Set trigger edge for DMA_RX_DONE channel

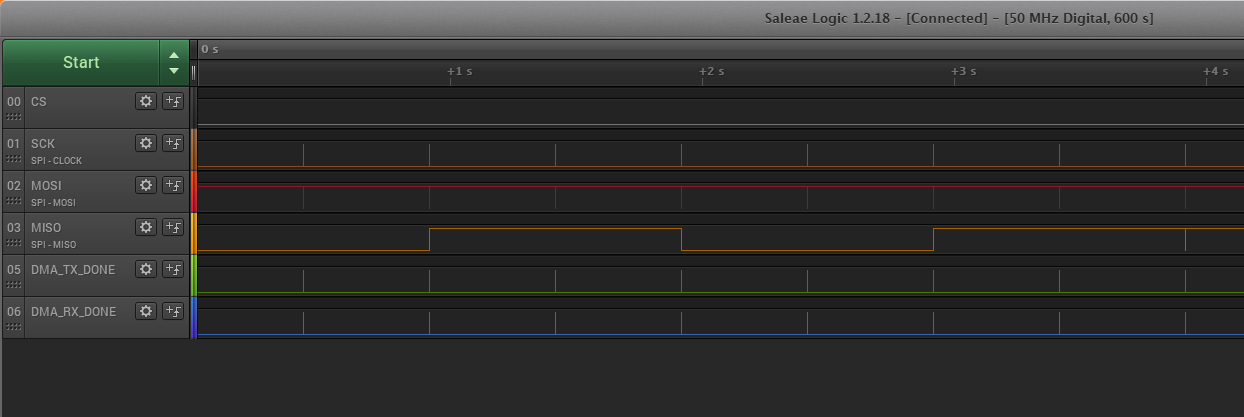pyautogui.click(x=173, y=311)
